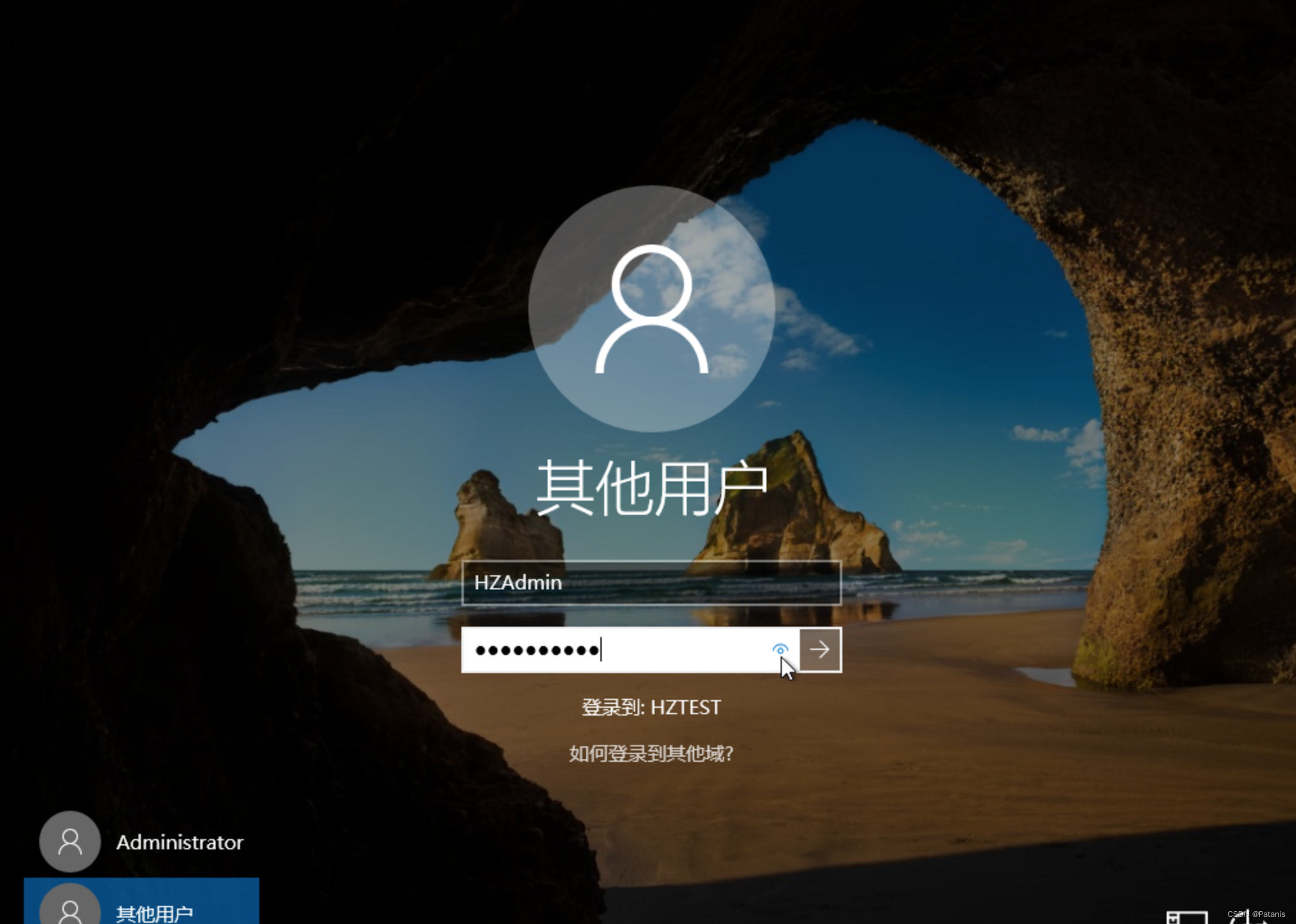Select the Administrator account name
Image resolution: width=1296 pixels, height=924 pixels.
click(180, 842)
